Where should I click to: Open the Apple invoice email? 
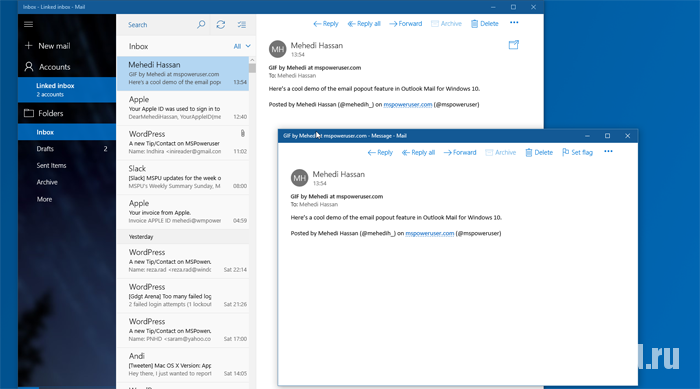pos(183,212)
